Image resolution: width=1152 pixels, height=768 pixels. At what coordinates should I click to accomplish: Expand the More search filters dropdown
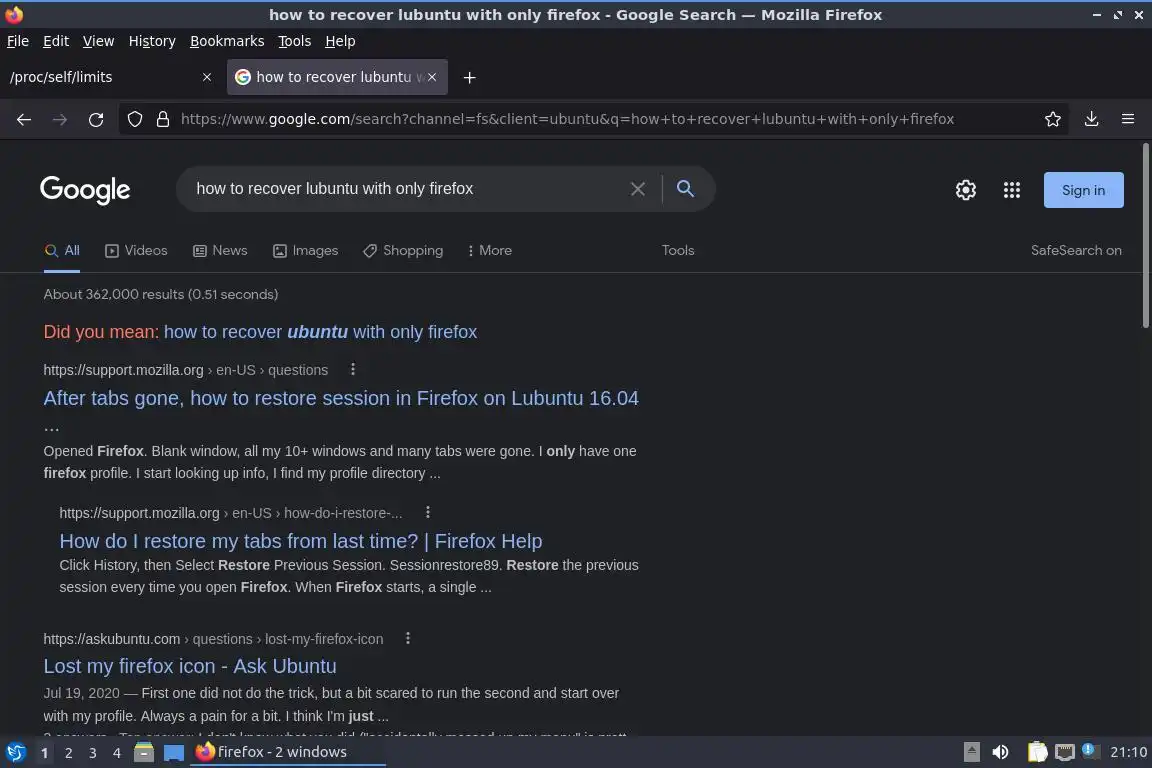coord(489,251)
